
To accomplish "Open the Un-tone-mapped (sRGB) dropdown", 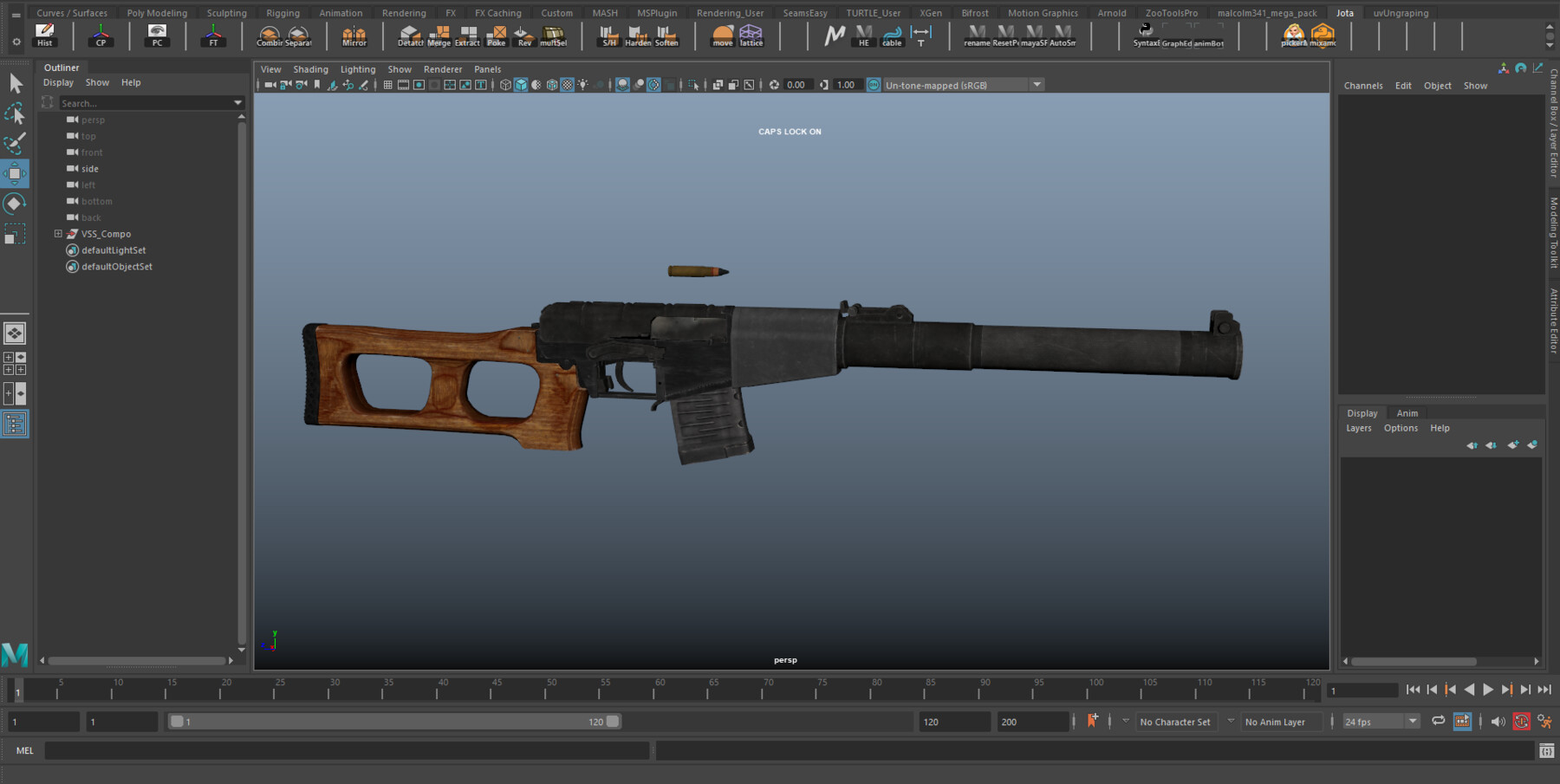I will (1037, 84).
